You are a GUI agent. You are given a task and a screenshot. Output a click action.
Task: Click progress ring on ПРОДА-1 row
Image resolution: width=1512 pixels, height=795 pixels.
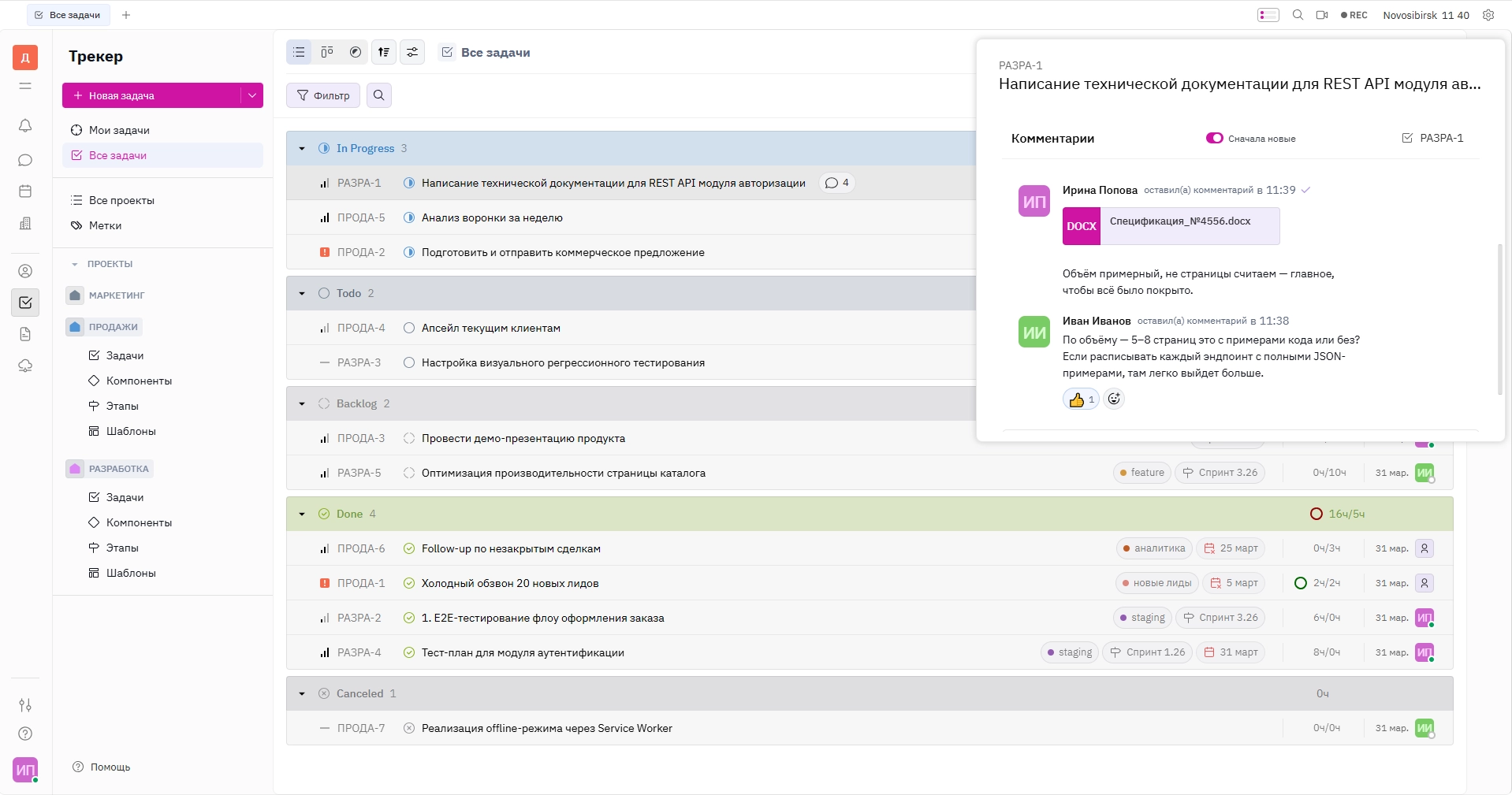(x=1301, y=583)
